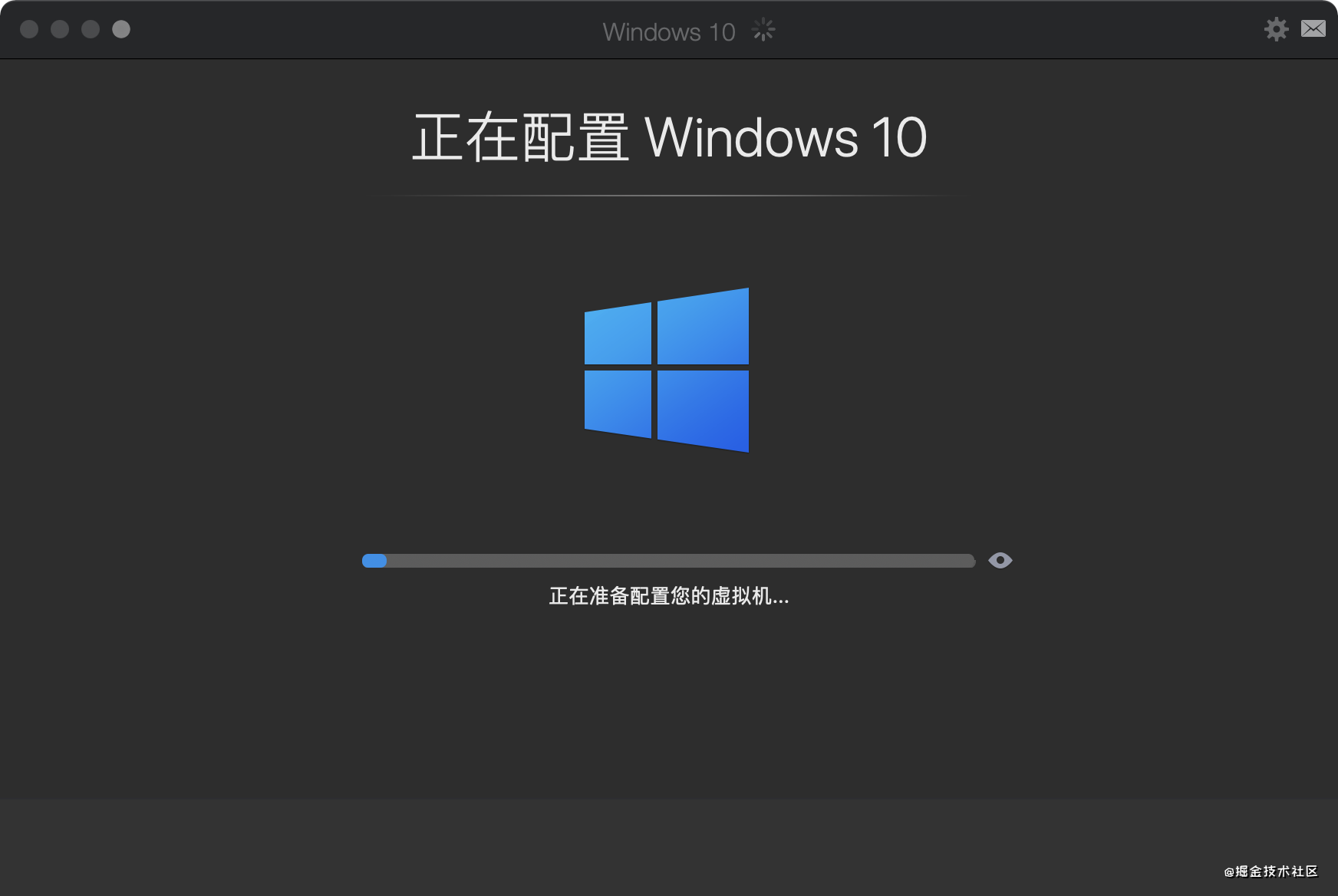
Task: Click the 'Windows 10' window title
Action: pos(669,31)
